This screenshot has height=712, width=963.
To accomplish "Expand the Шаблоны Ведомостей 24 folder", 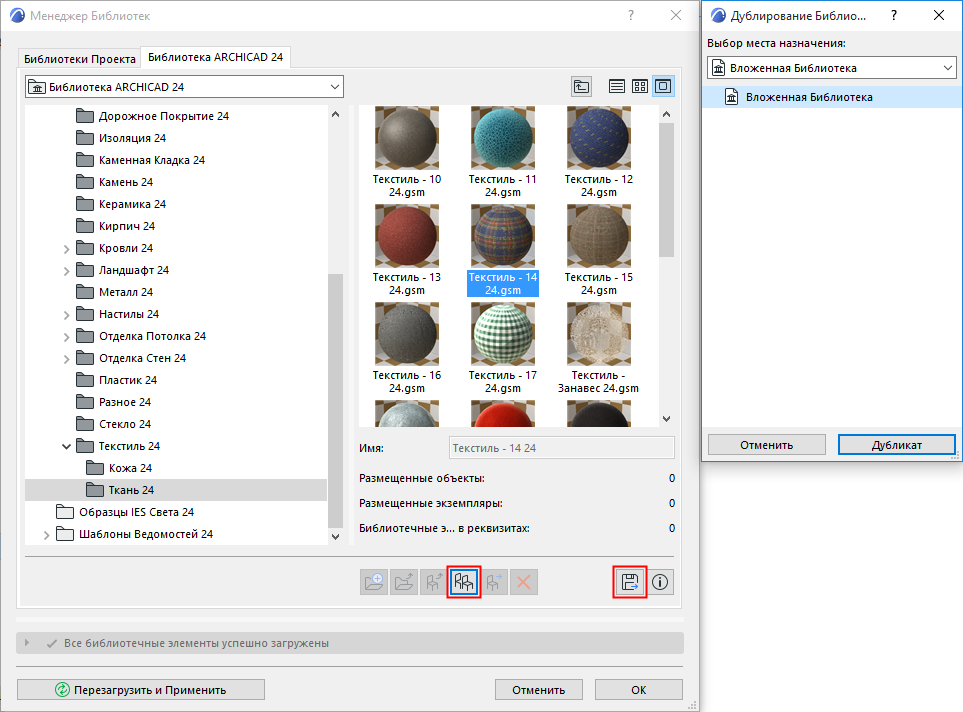I will (x=47, y=535).
